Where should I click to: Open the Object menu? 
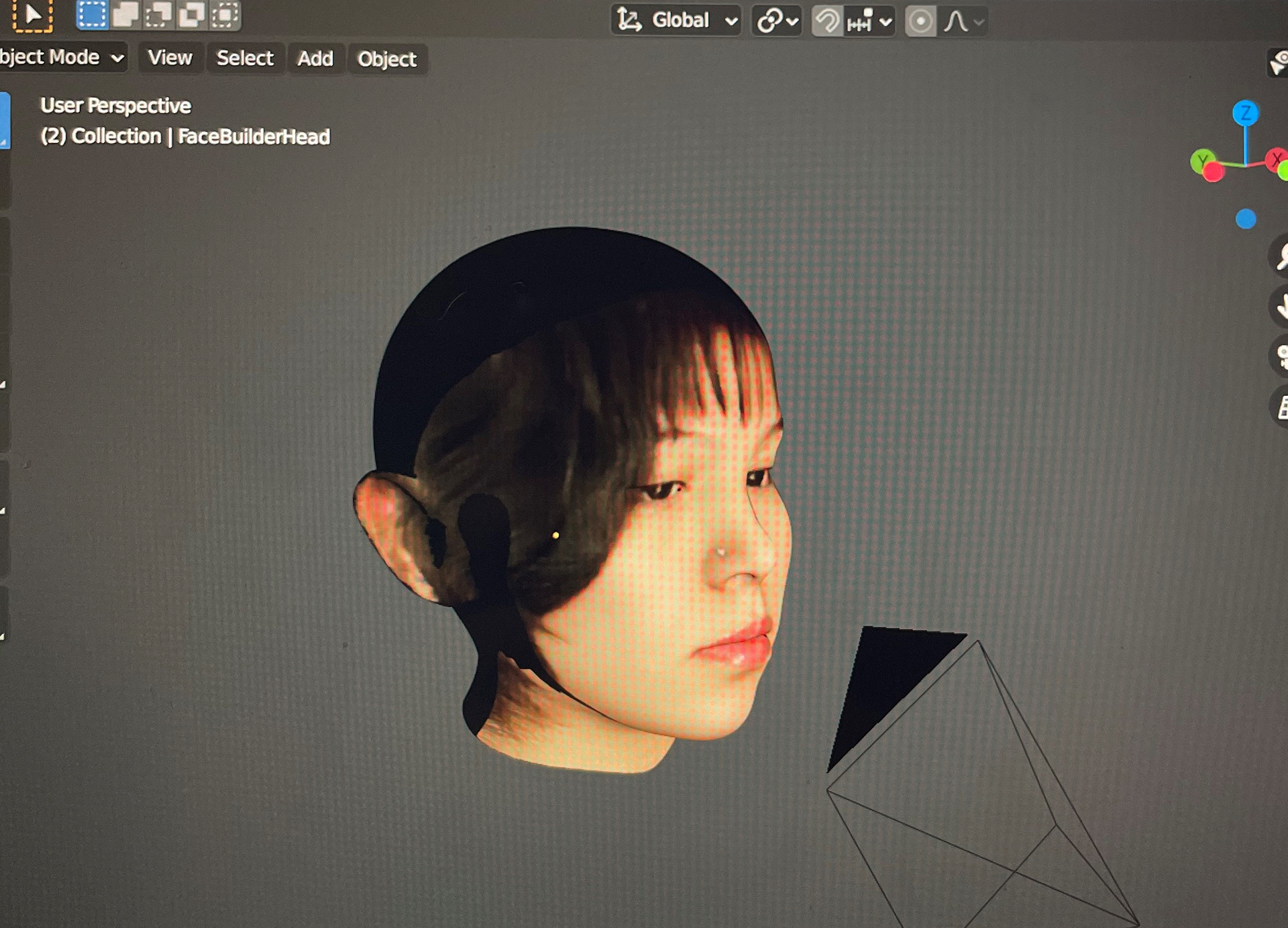pyautogui.click(x=387, y=60)
